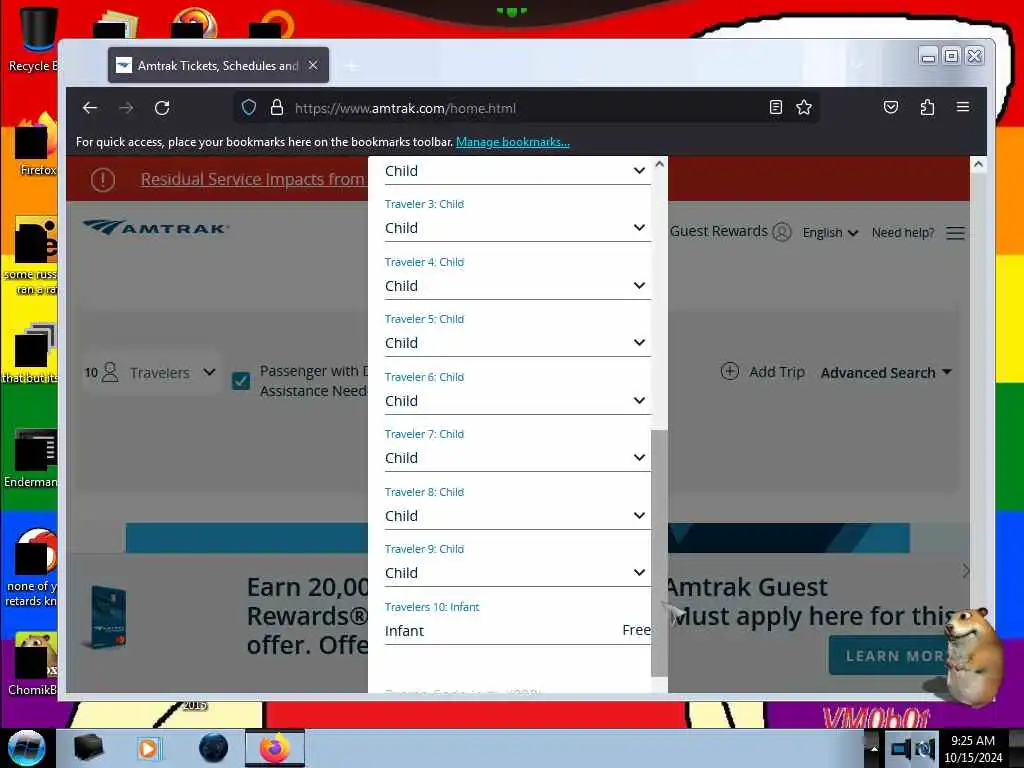Click the Add Trip plus button
The height and width of the screenshot is (768, 1024).
pyautogui.click(x=729, y=372)
